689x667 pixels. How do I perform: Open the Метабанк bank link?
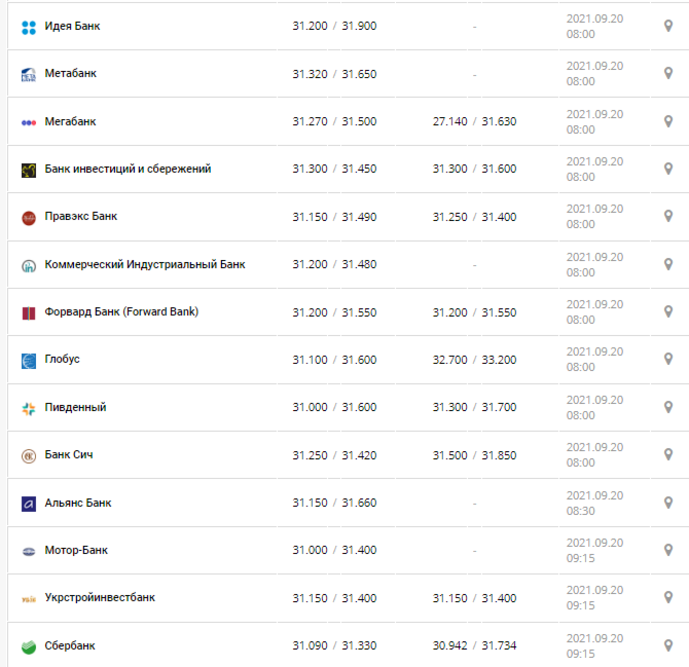coord(70,73)
